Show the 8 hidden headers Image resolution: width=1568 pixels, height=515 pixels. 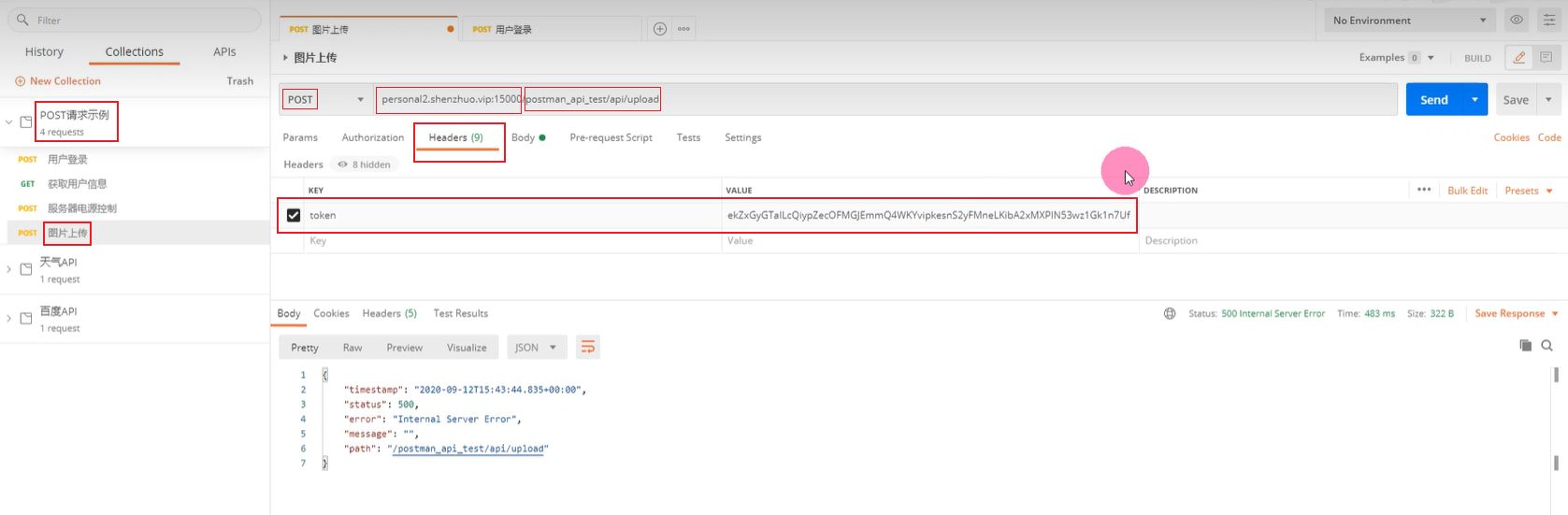[365, 165]
